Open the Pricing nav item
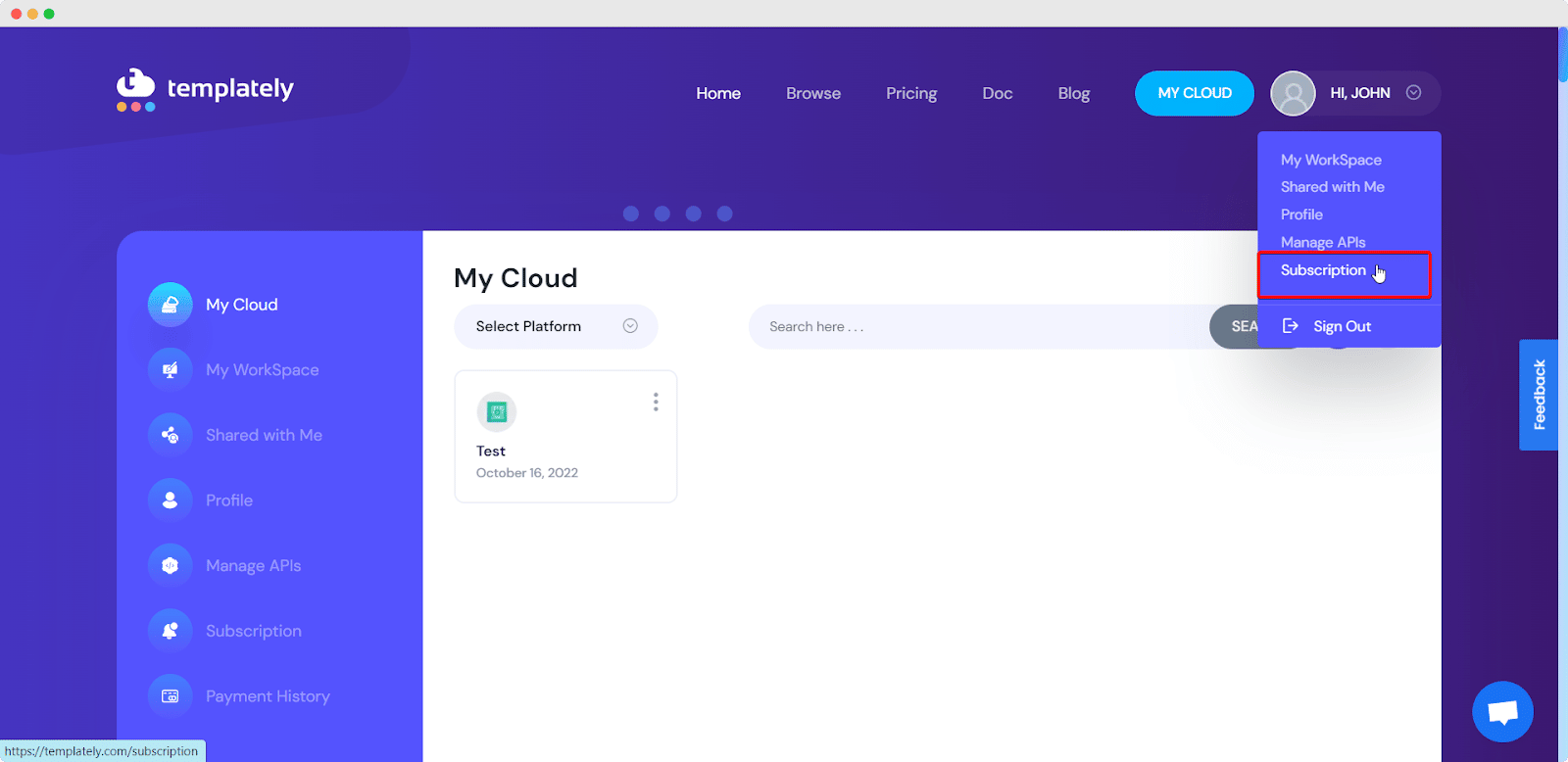The image size is (1568, 762). (911, 93)
